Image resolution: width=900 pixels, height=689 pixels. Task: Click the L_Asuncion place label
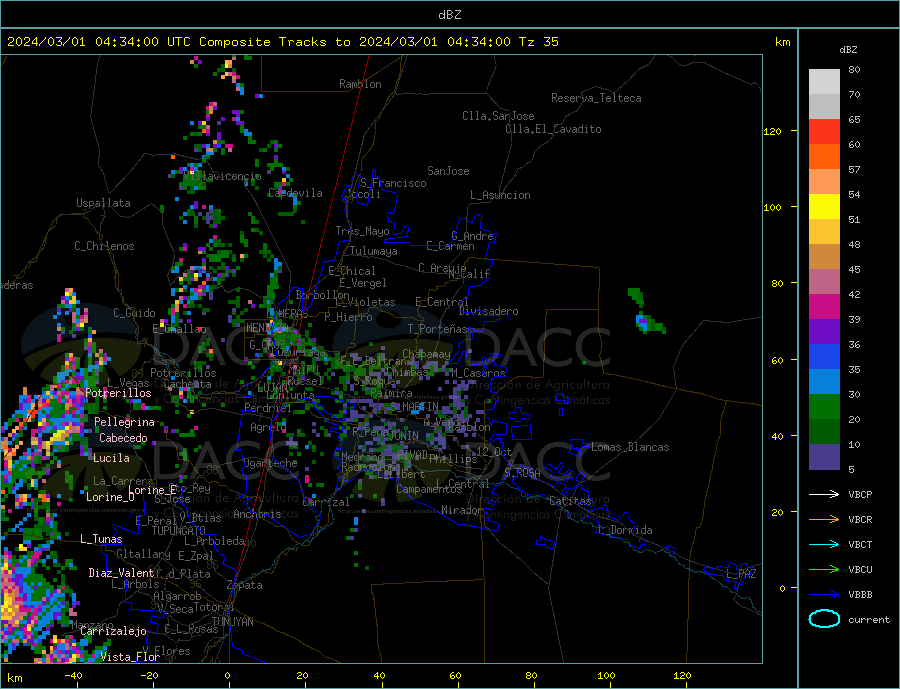(x=500, y=195)
